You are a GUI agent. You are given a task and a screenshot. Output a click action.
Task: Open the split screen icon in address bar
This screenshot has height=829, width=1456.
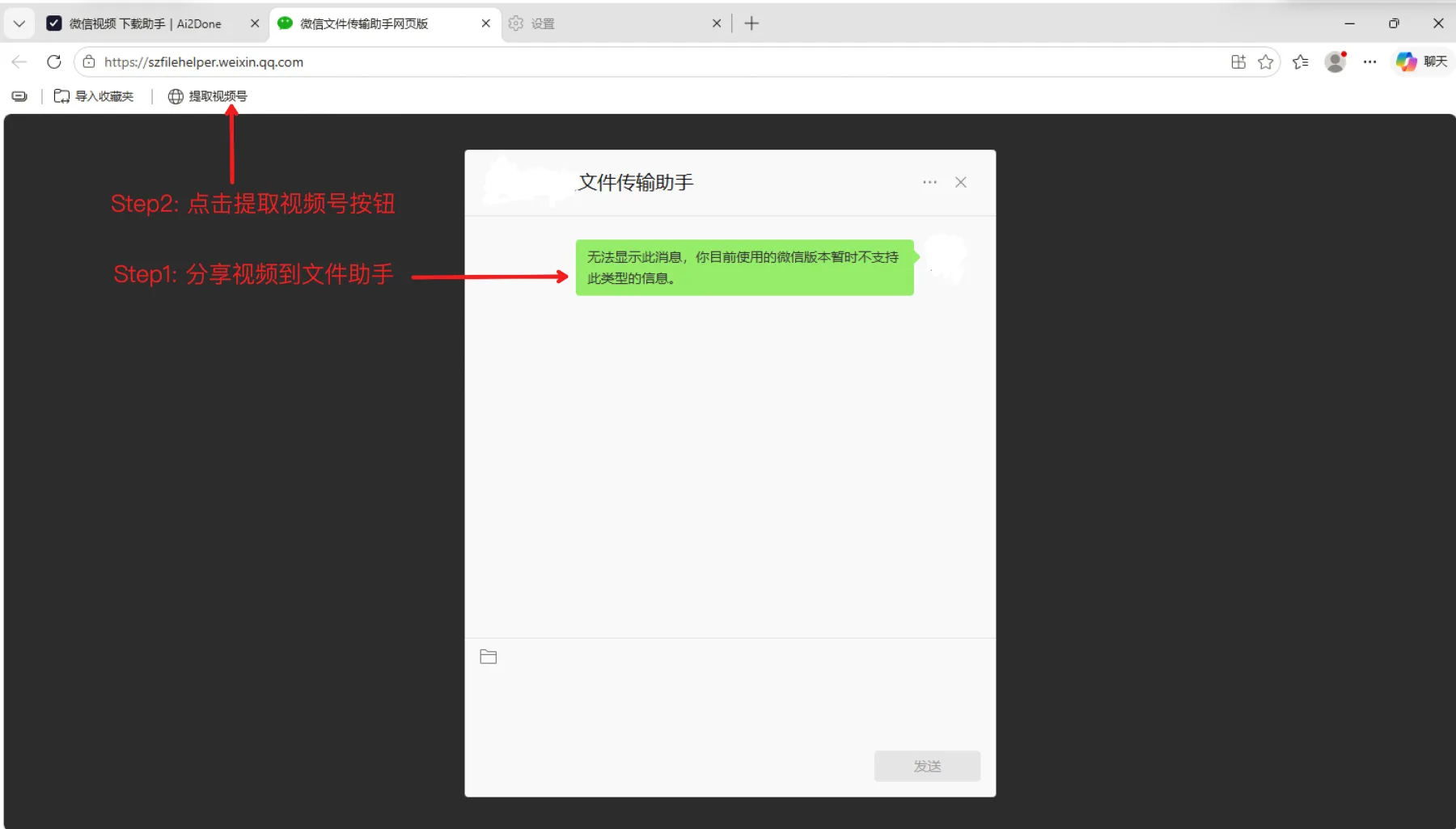[1238, 62]
